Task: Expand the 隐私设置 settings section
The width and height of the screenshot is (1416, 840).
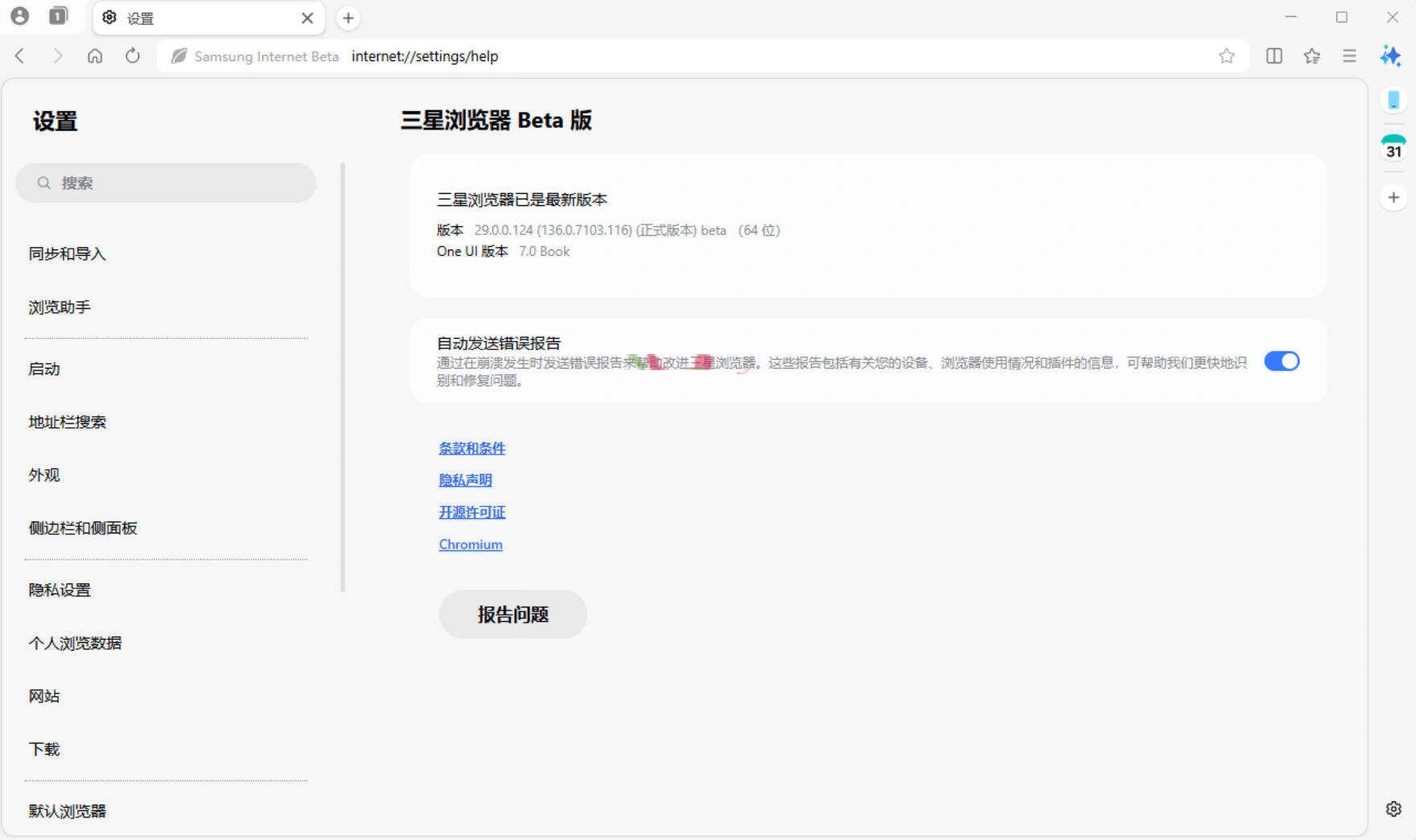Action: [60, 590]
